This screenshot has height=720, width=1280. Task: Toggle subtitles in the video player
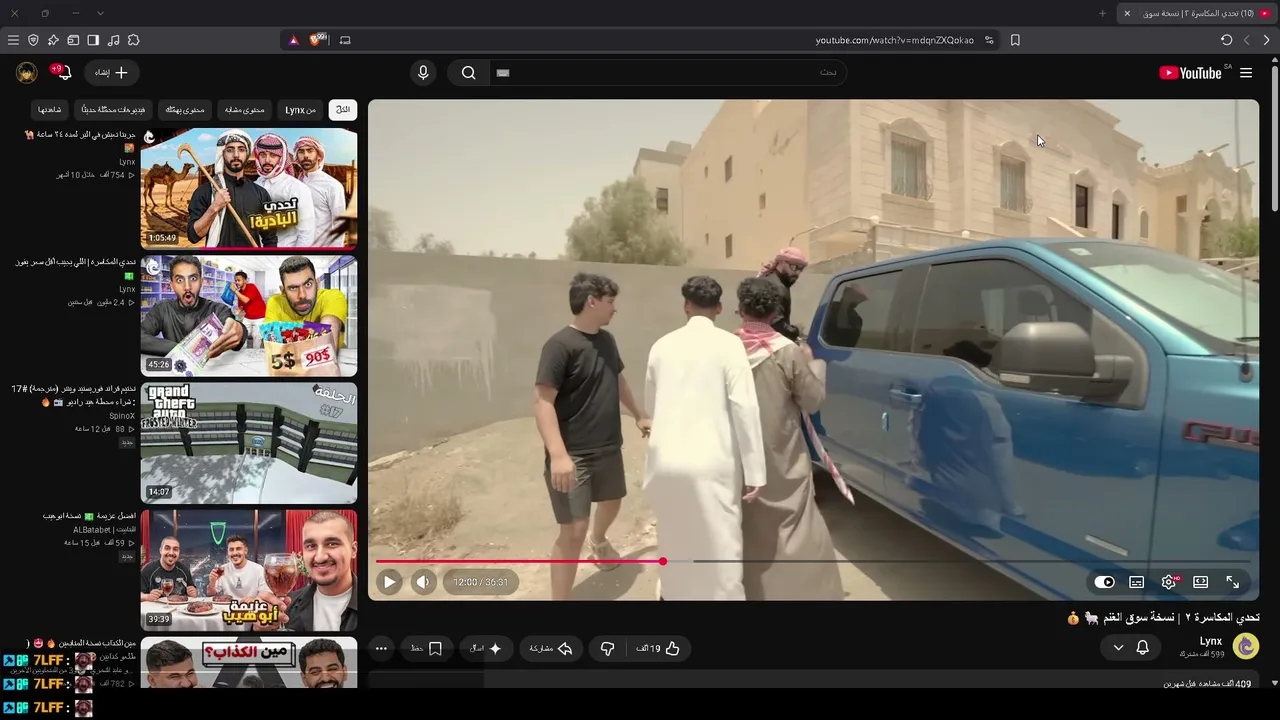1136,582
